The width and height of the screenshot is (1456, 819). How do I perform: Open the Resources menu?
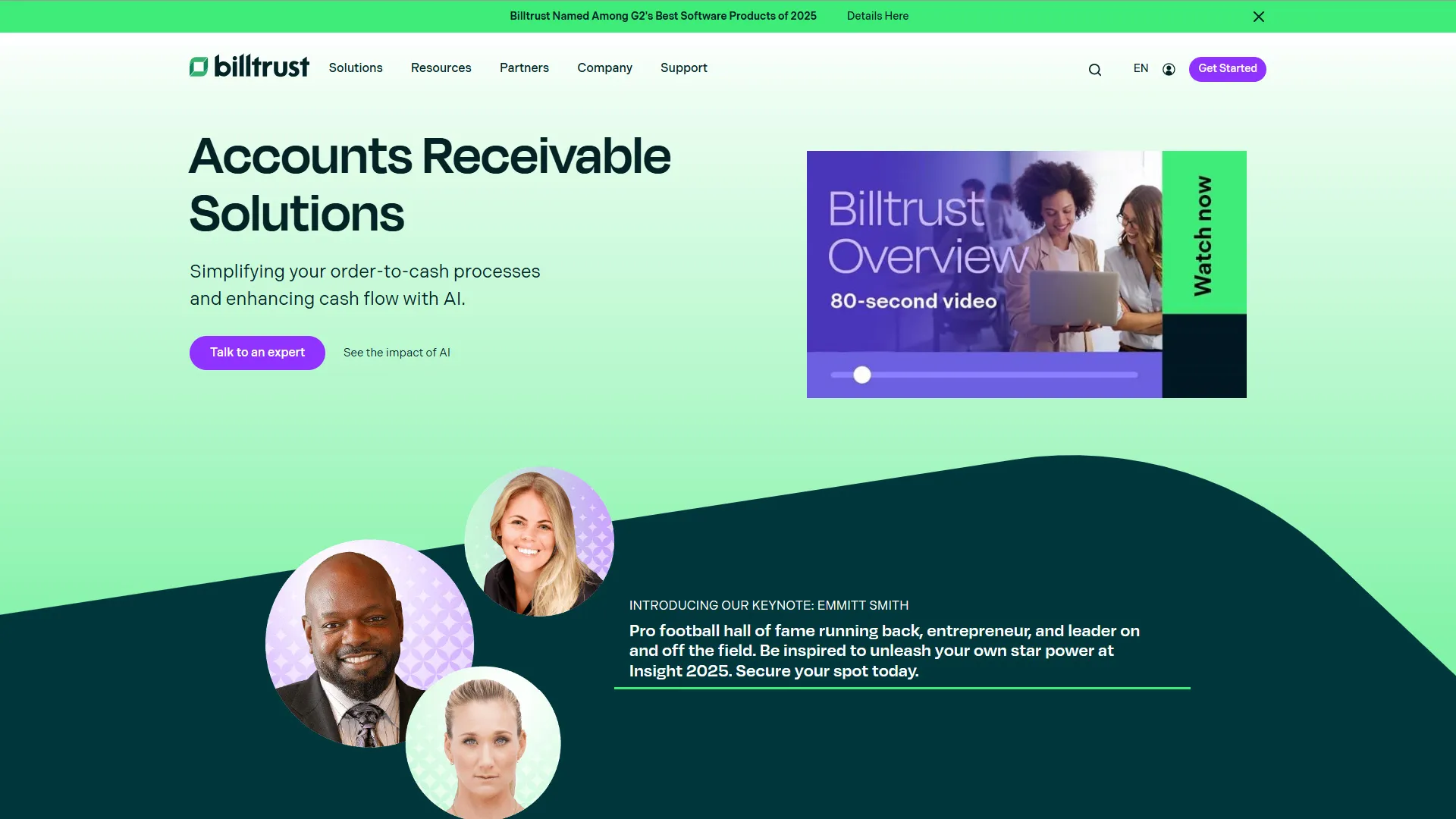(x=441, y=68)
